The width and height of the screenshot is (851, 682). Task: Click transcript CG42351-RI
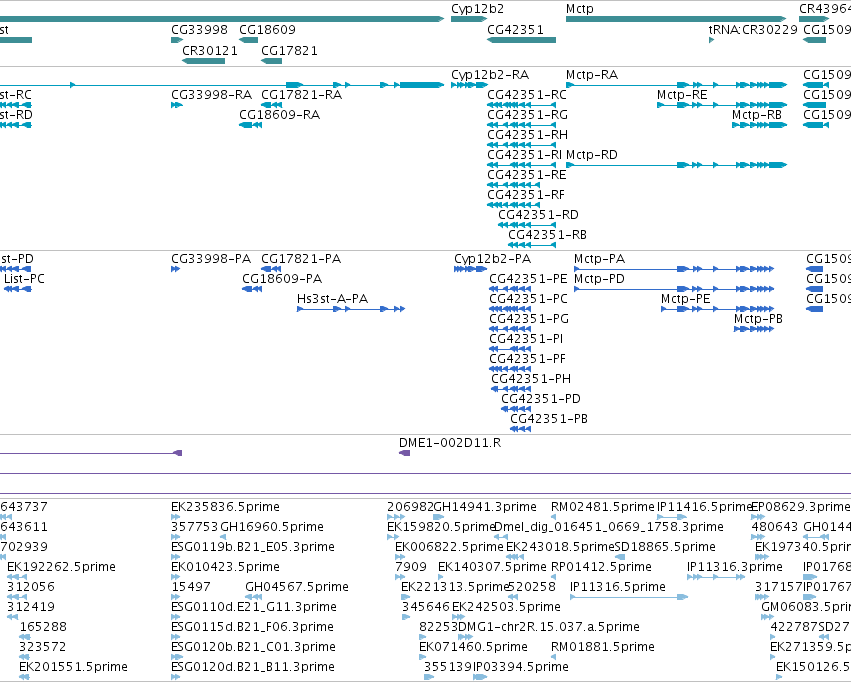522,165
